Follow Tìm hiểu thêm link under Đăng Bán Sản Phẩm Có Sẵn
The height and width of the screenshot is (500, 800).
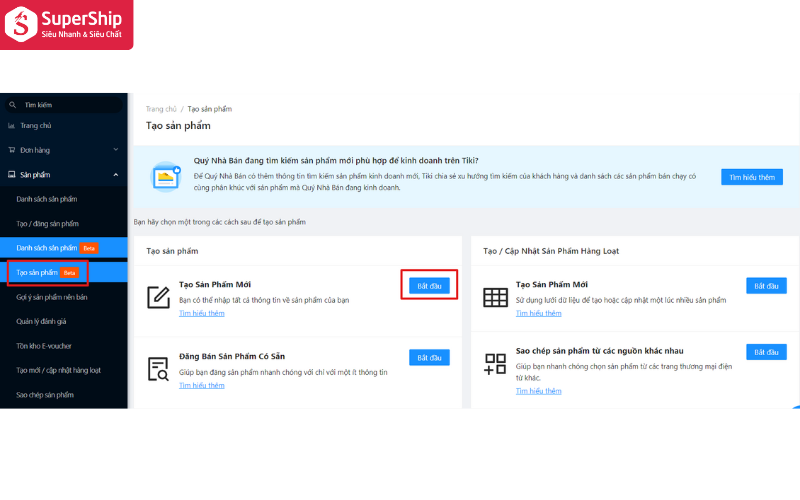click(x=201, y=385)
